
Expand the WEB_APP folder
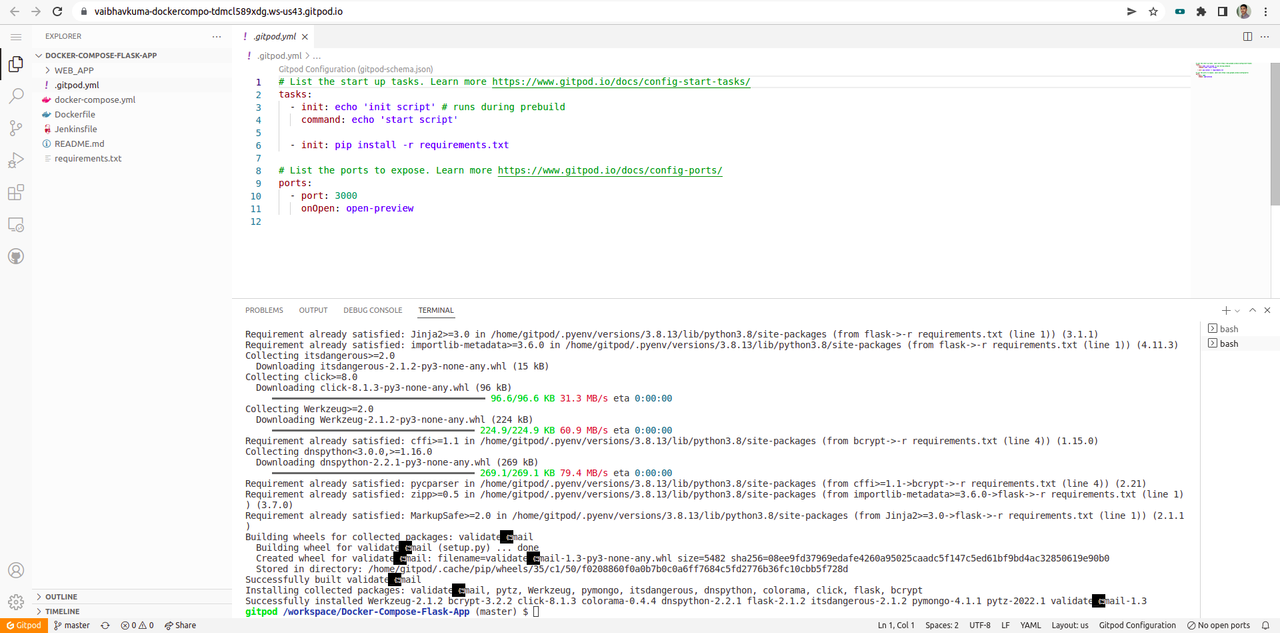click(x=132, y=71)
